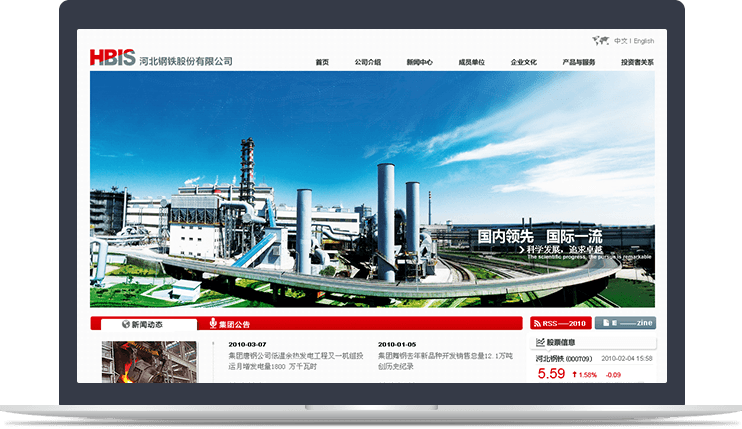This screenshot has width=742, height=429.
Task: Go to 新闻中心 in the navigation
Action: point(419,62)
